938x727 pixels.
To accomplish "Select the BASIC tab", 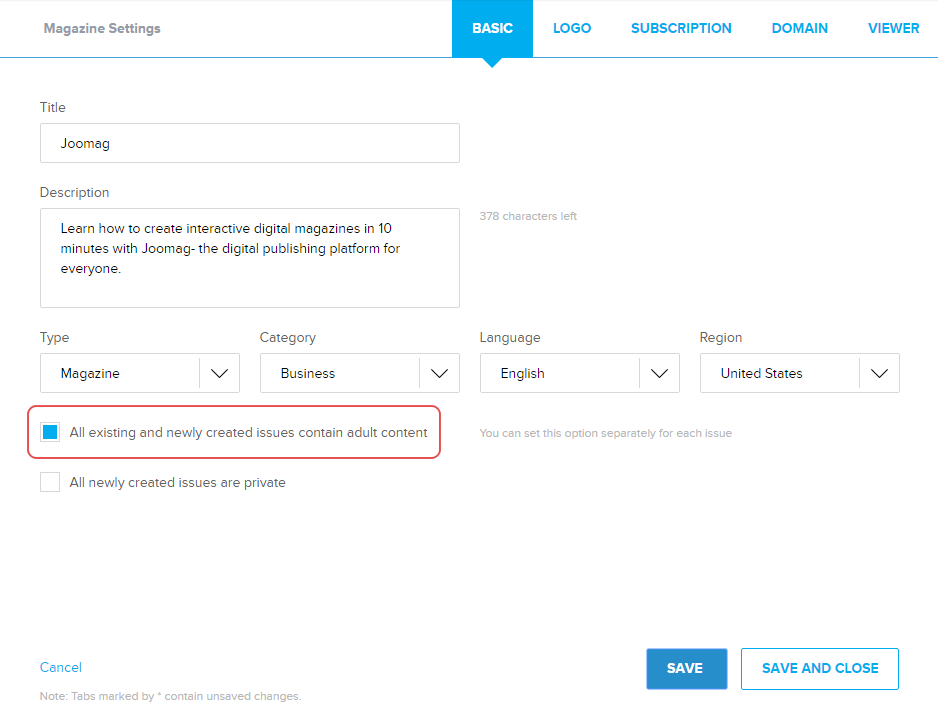I will 492,28.
